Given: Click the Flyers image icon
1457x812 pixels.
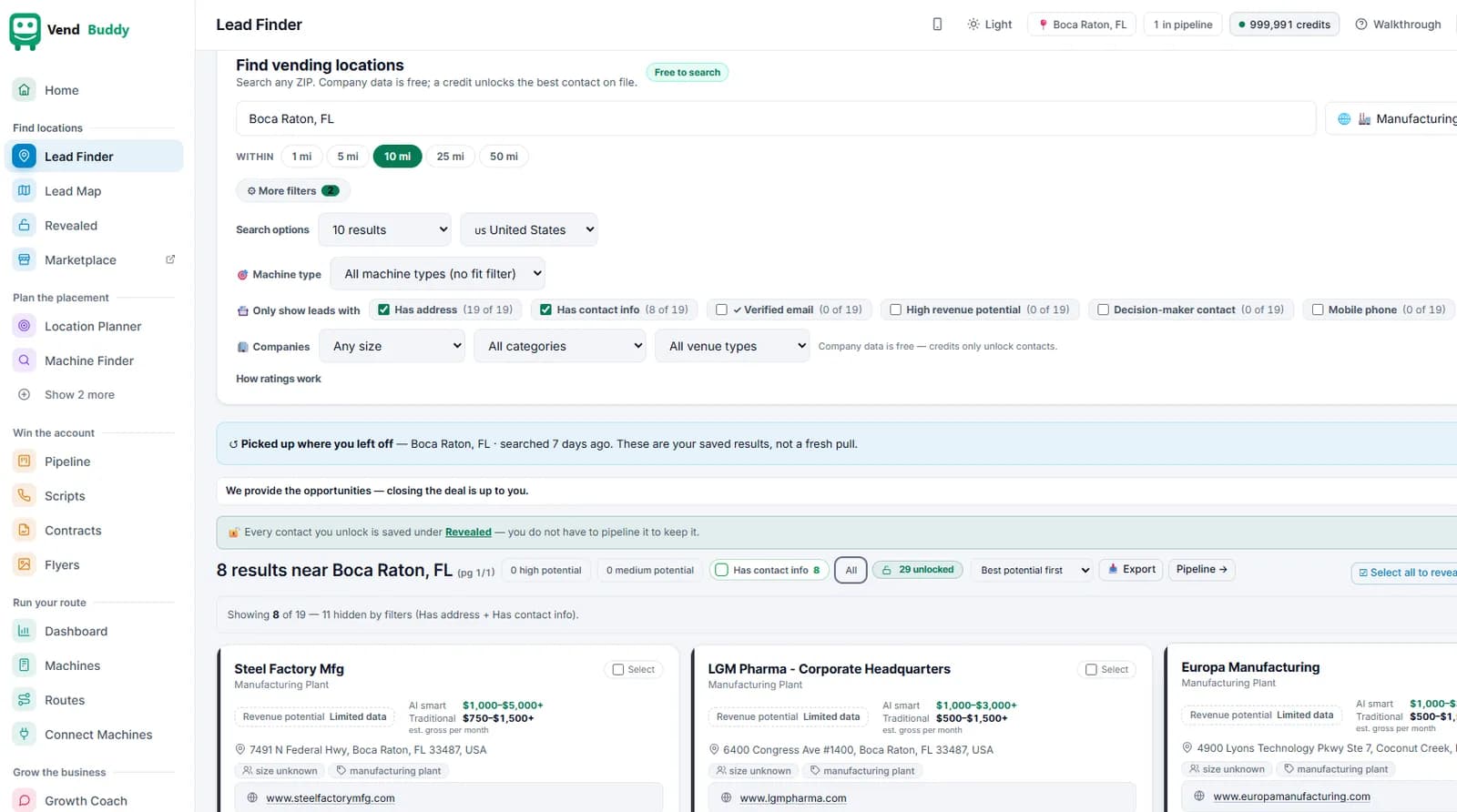Looking at the screenshot, I should click(25, 564).
